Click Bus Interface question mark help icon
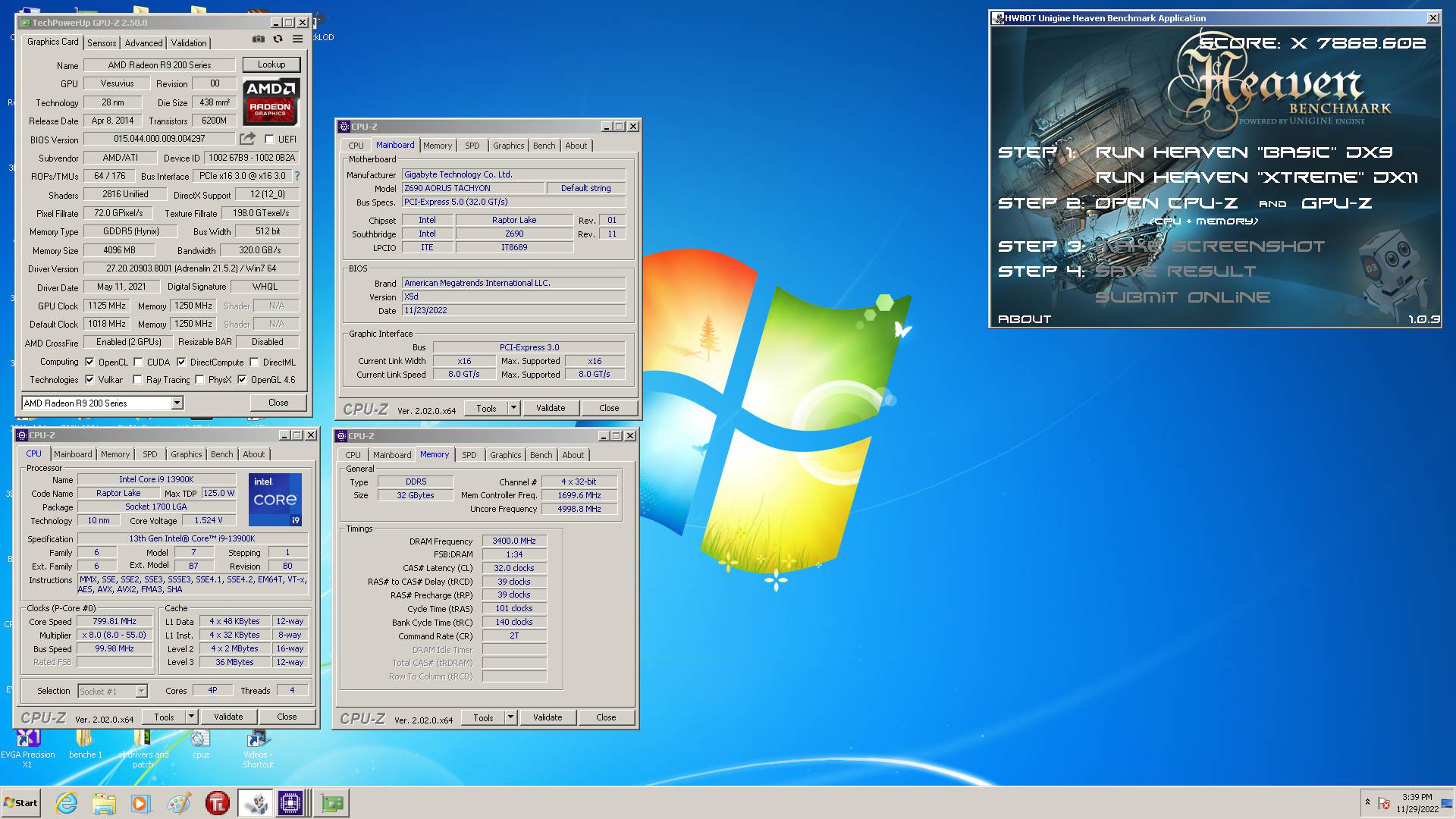The width and height of the screenshot is (1456, 819). (x=297, y=176)
